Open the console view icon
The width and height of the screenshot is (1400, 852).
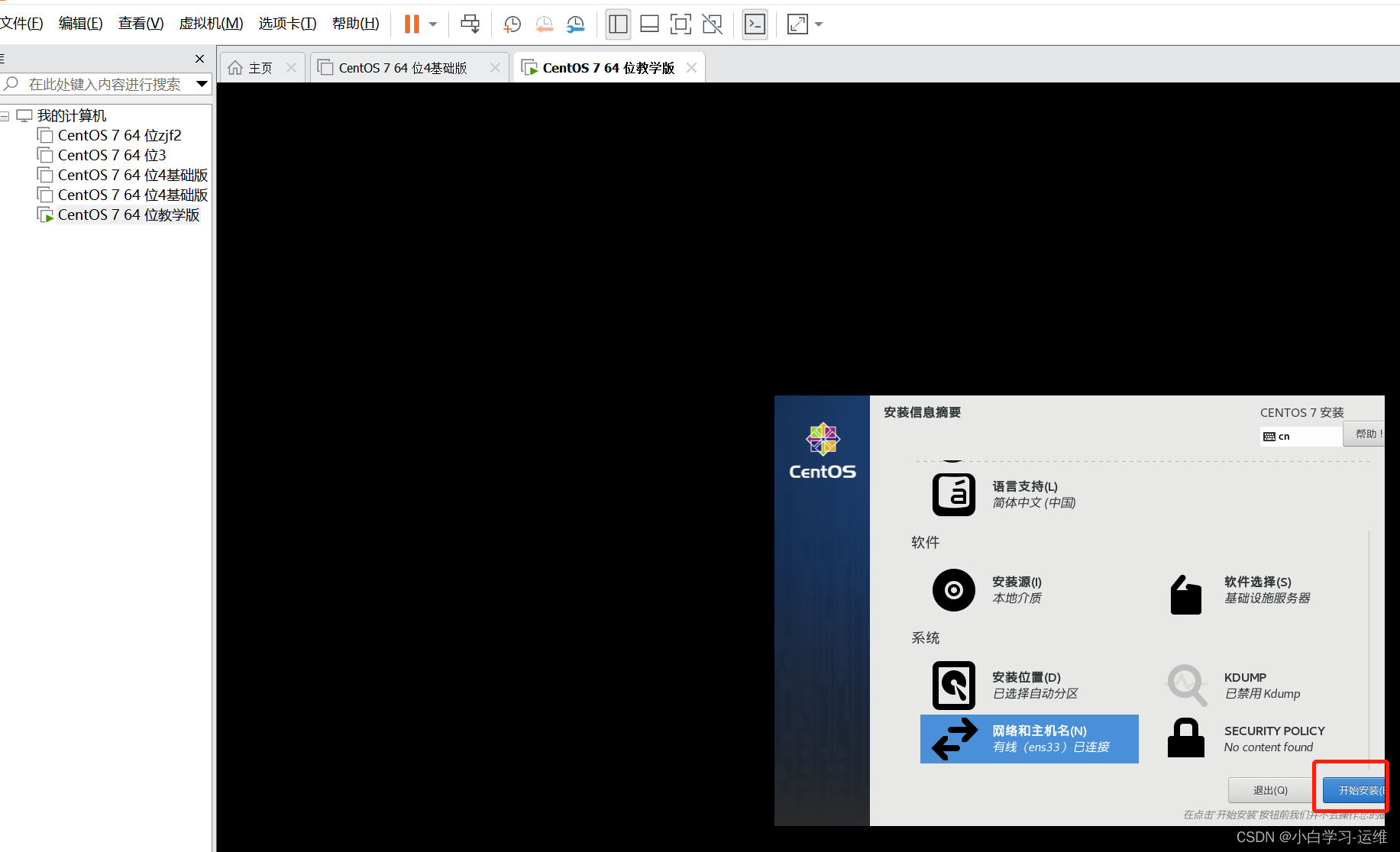pos(755,24)
